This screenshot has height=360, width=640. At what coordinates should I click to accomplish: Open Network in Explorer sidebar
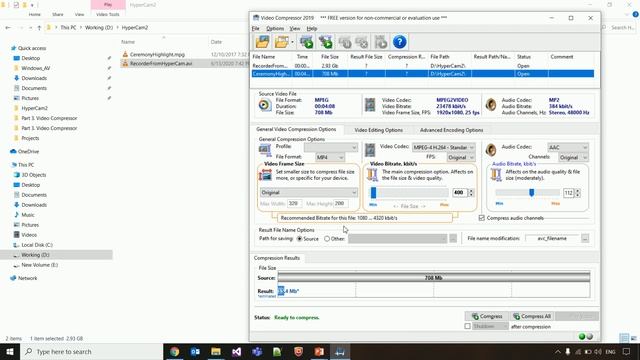pyautogui.click(x=27, y=278)
